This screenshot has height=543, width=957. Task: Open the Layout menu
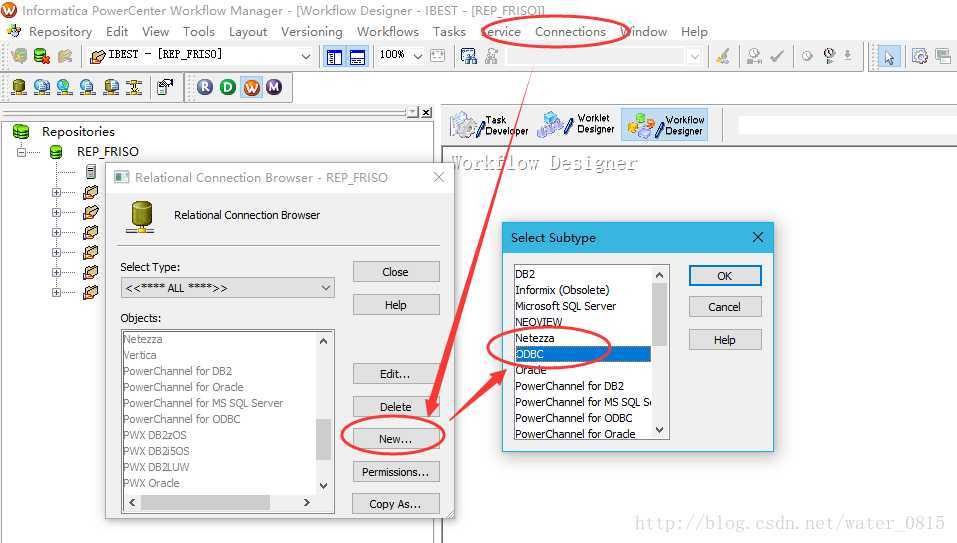click(248, 32)
